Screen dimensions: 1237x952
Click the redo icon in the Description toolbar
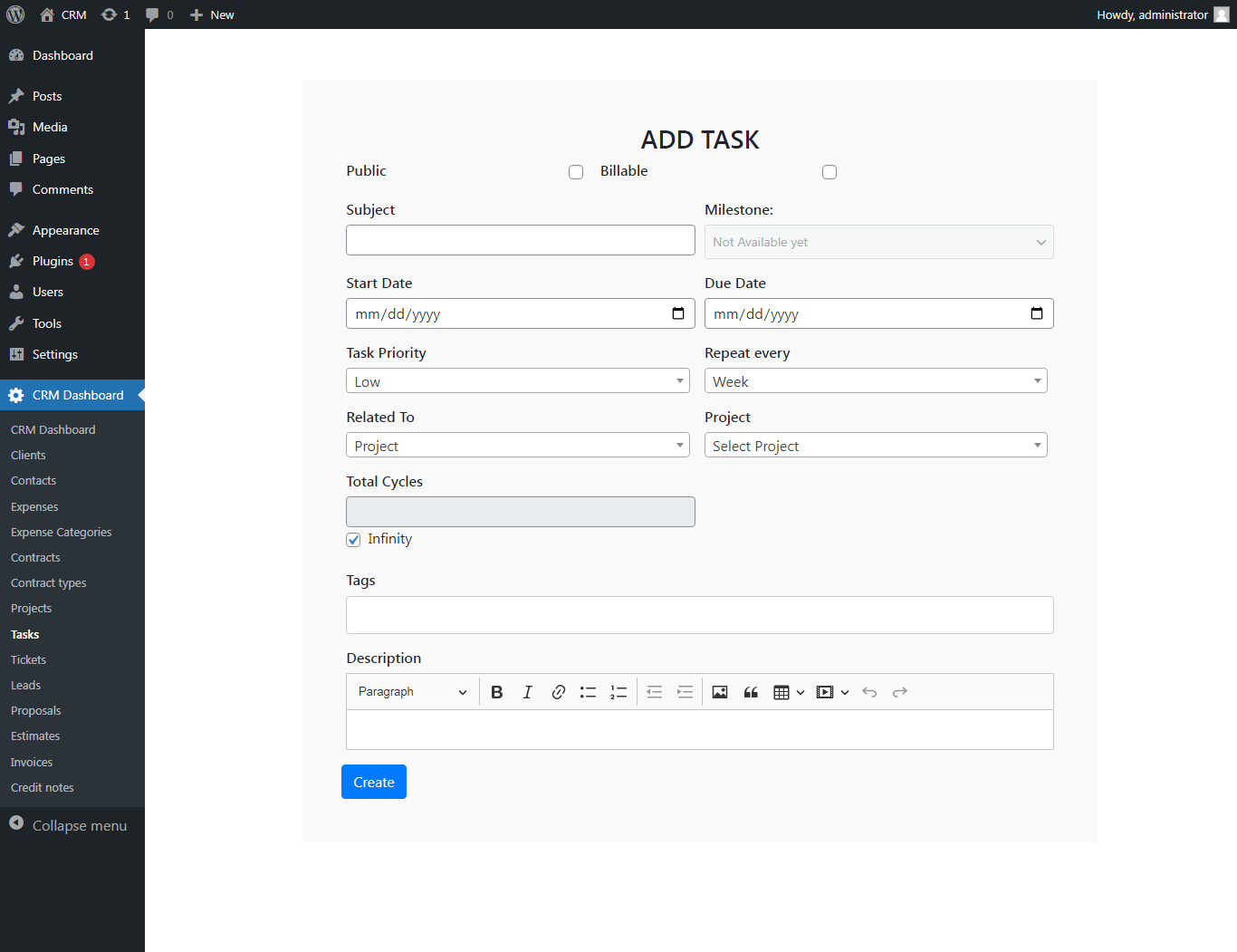coord(899,691)
